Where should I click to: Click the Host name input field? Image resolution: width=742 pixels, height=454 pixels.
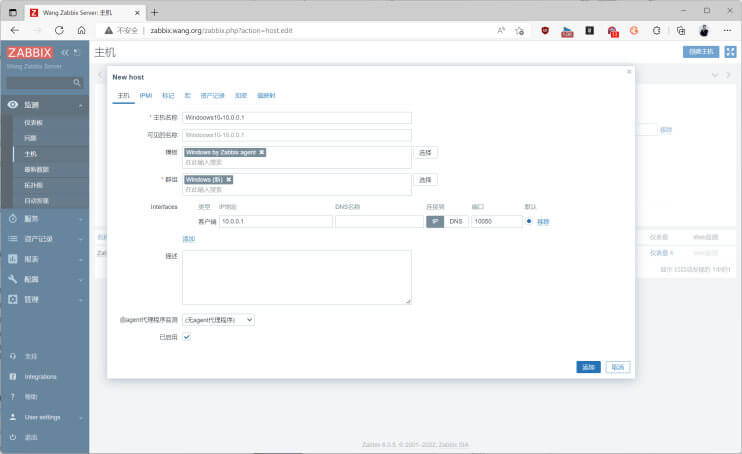pyautogui.click(x=297, y=117)
